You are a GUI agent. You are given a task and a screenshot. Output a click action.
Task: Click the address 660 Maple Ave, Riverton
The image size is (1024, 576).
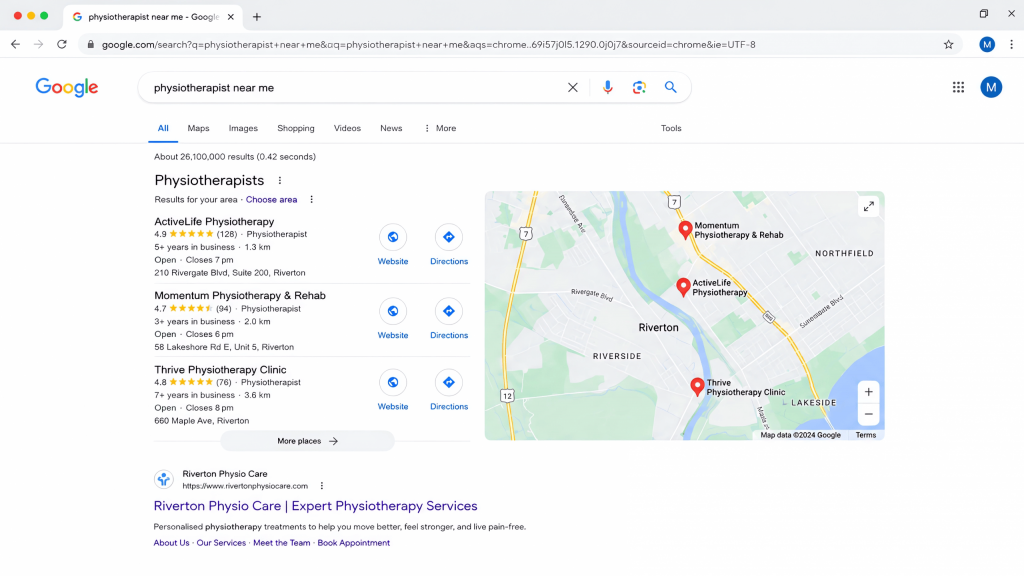click(202, 421)
